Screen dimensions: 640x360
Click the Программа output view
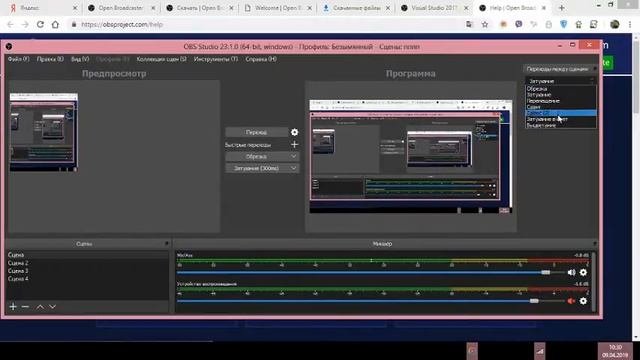[411, 156]
